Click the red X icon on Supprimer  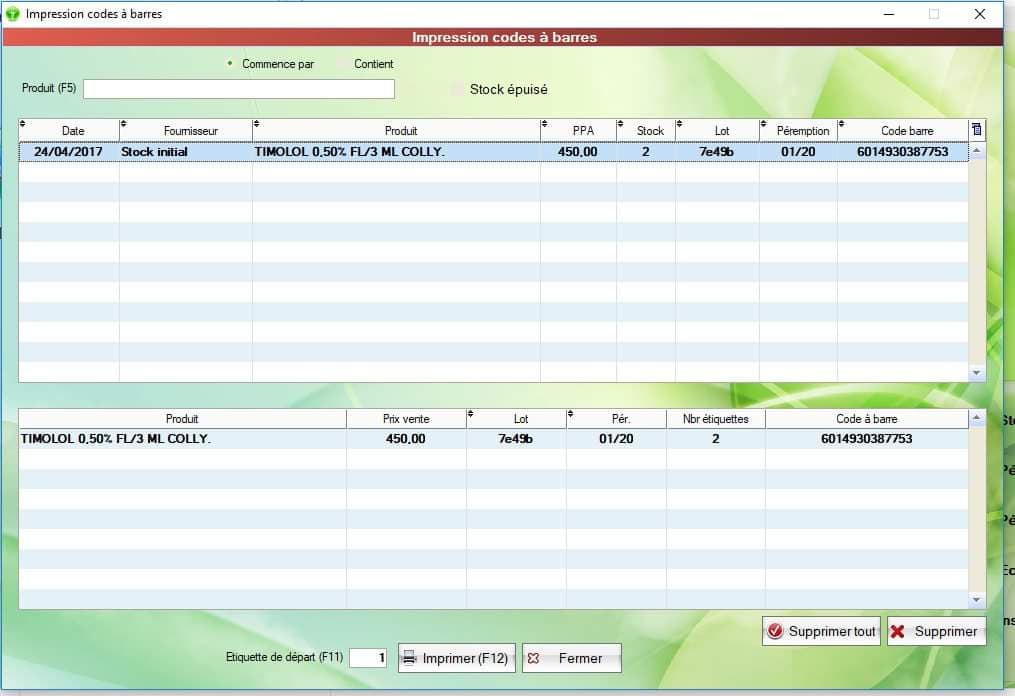pyautogui.click(x=897, y=631)
